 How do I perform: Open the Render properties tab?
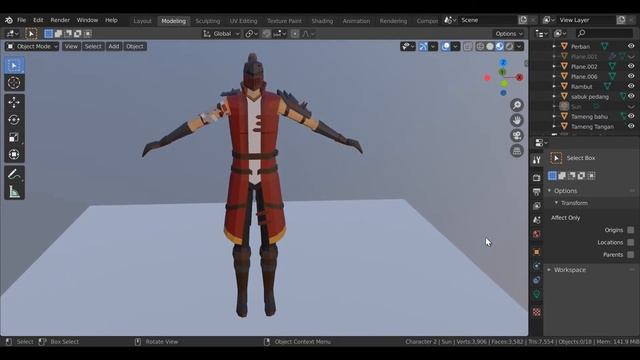(x=537, y=178)
